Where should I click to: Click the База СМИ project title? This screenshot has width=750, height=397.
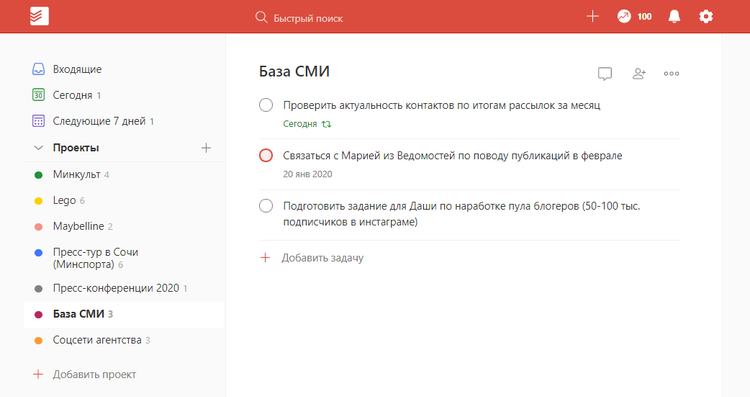(x=294, y=71)
